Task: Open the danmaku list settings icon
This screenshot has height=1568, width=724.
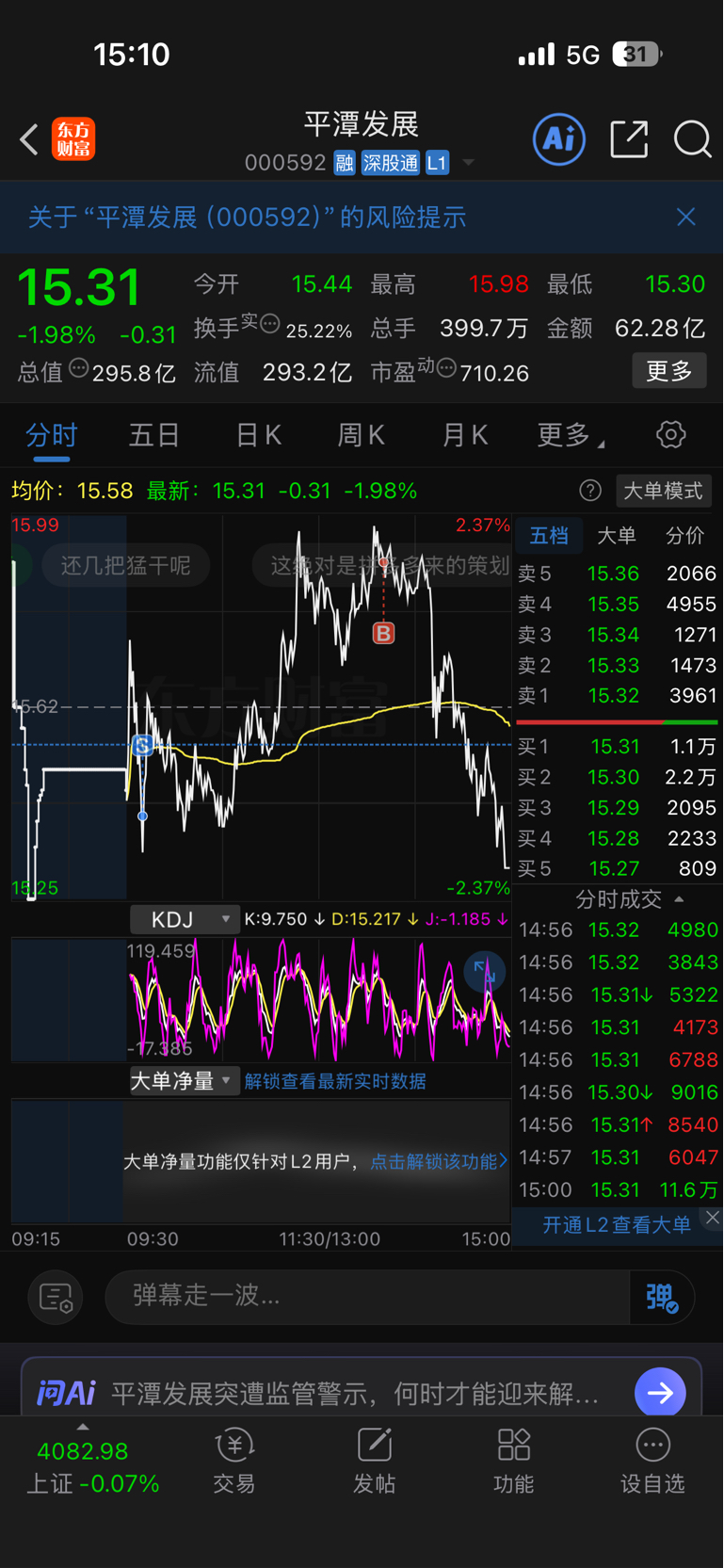Action: click(56, 1297)
